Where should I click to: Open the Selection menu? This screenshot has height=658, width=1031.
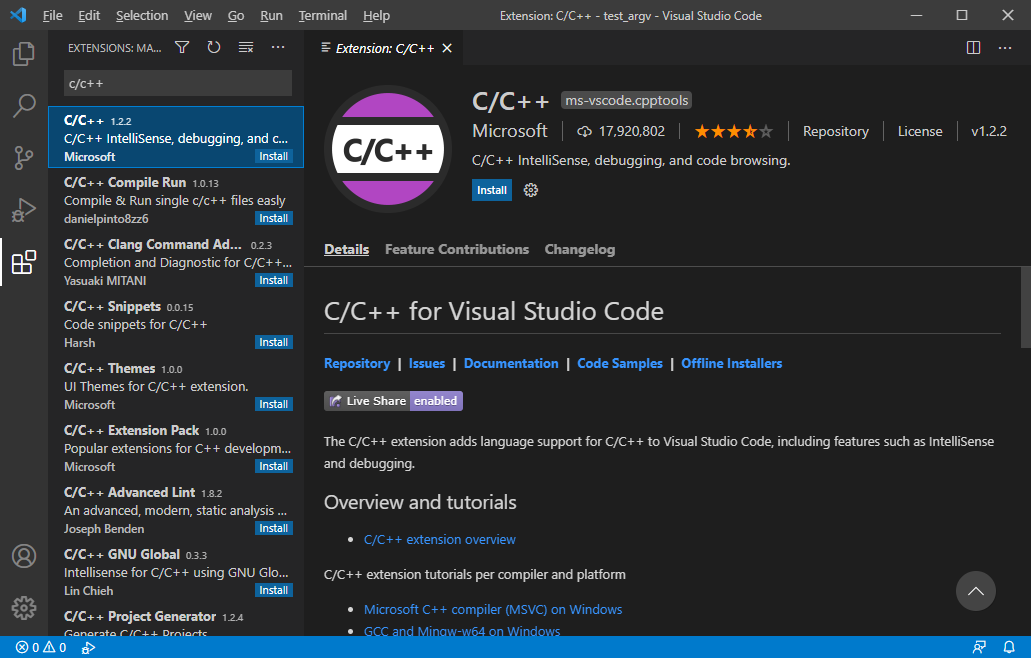[x=142, y=15]
